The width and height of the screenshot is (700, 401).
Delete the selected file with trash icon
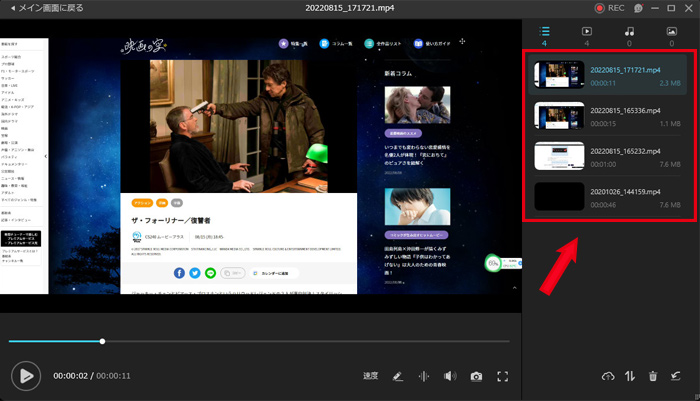(653, 376)
